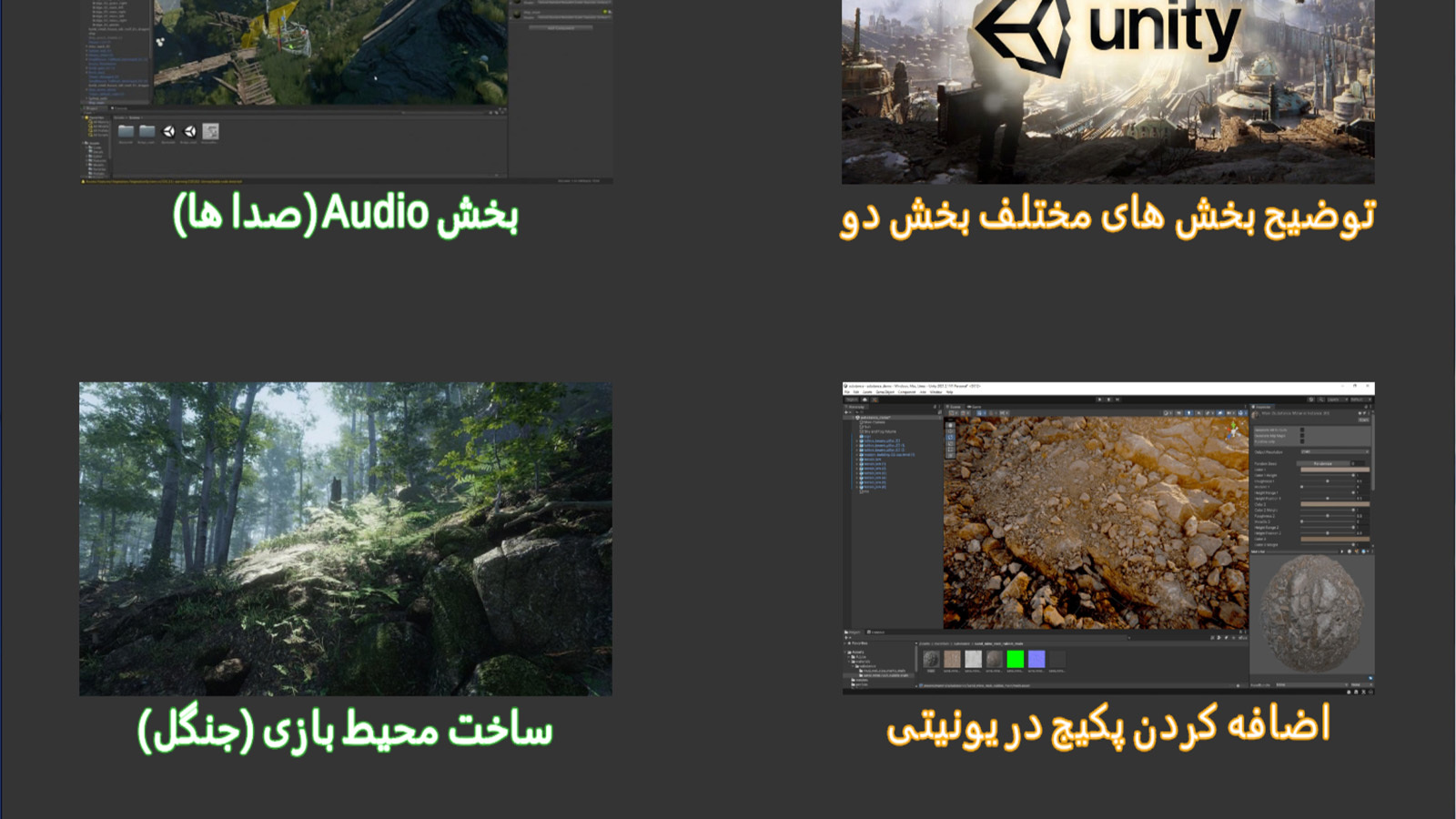This screenshot has width=1456, height=819.
Task: Click the caption 'بخش Audio (صدا ها)'
Action: [x=346, y=215]
